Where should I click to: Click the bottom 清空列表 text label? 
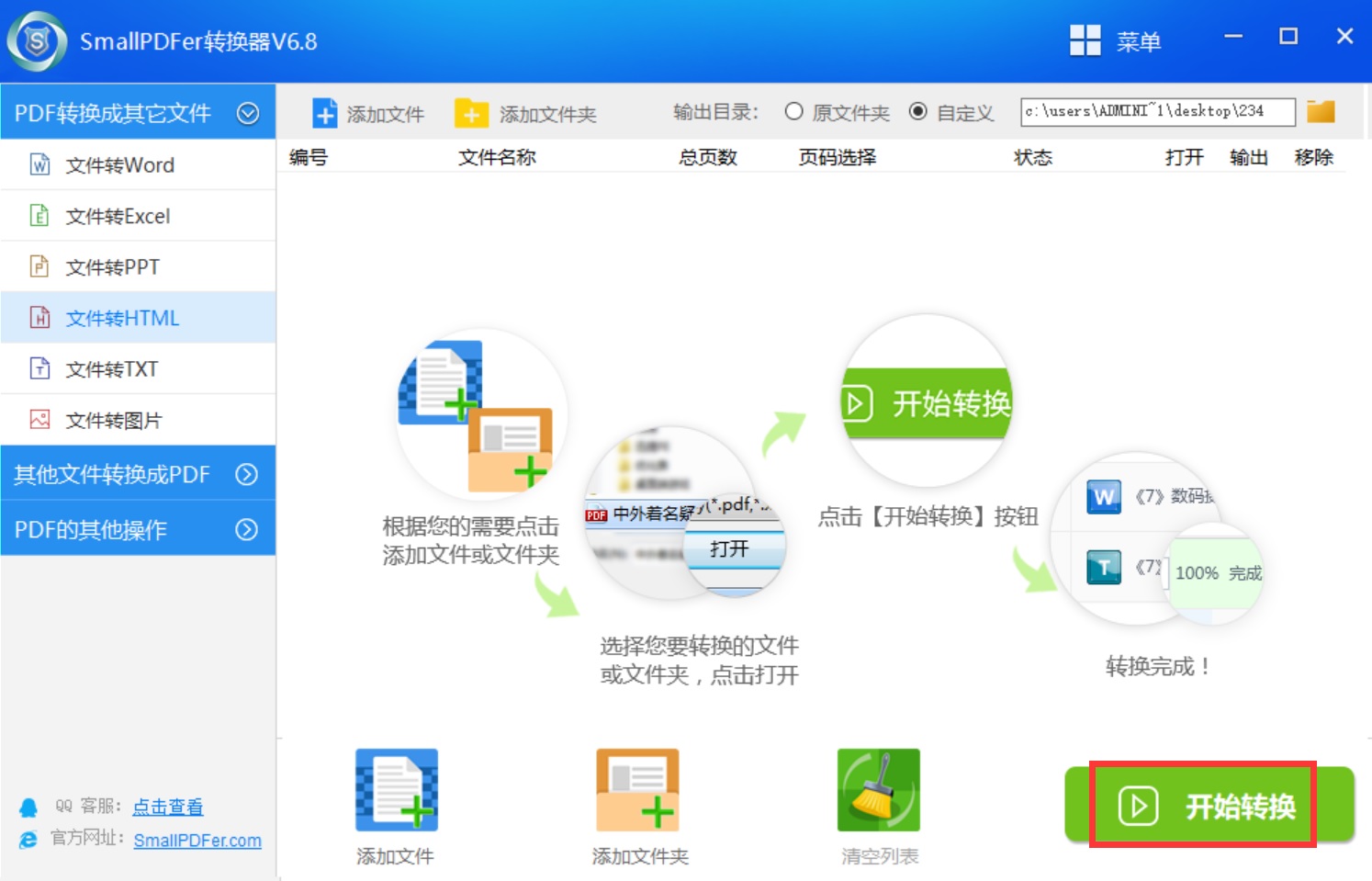(880, 856)
